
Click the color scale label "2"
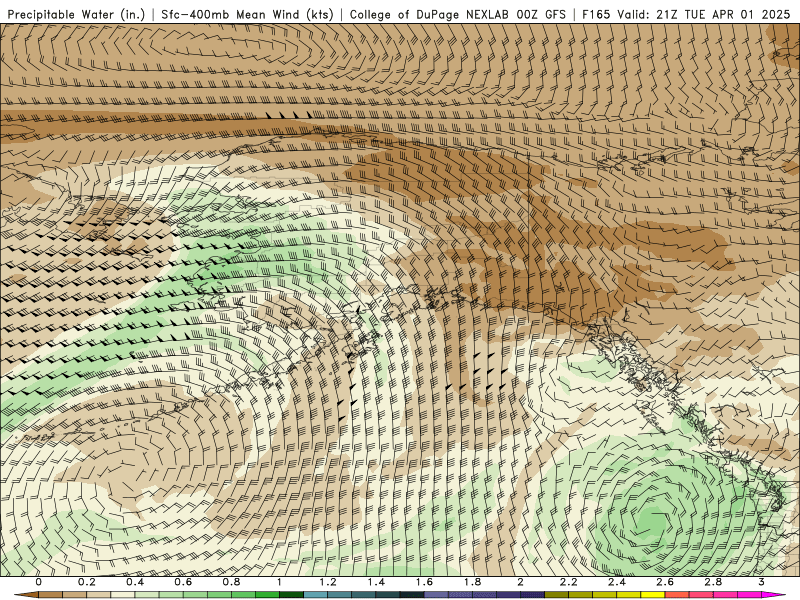(x=520, y=582)
